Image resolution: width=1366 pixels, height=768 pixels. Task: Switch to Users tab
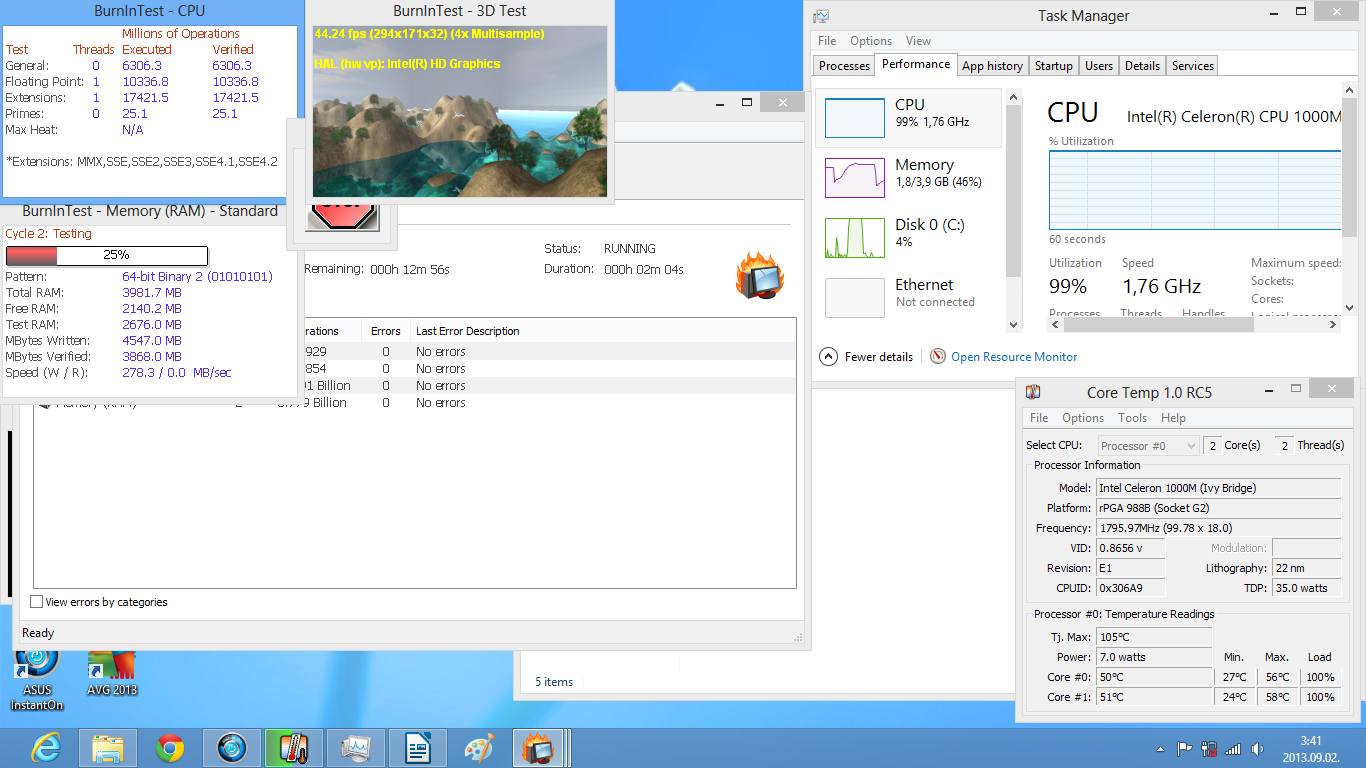[1099, 66]
